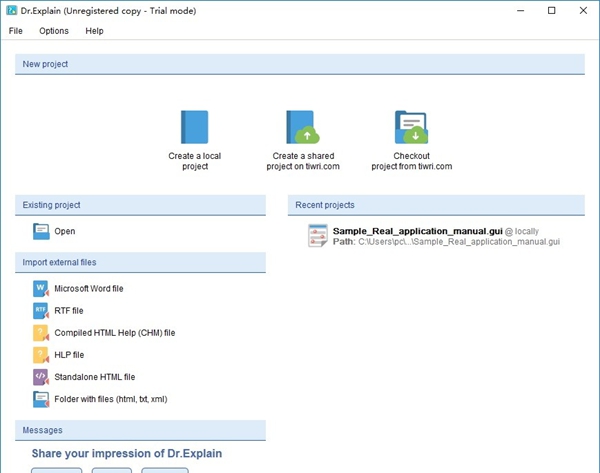Click the Folder with files import icon

click(41, 399)
